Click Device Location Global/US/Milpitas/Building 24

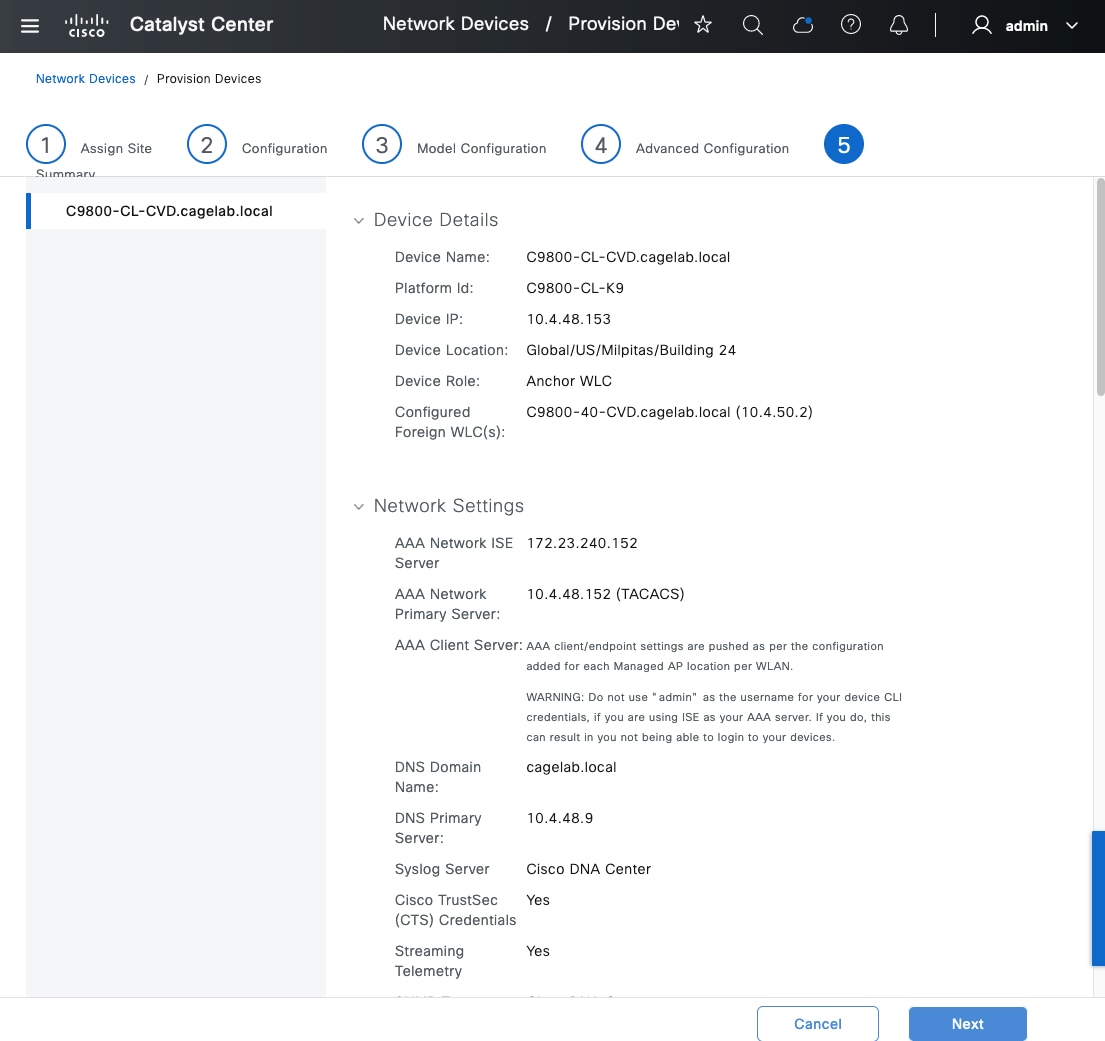631,350
